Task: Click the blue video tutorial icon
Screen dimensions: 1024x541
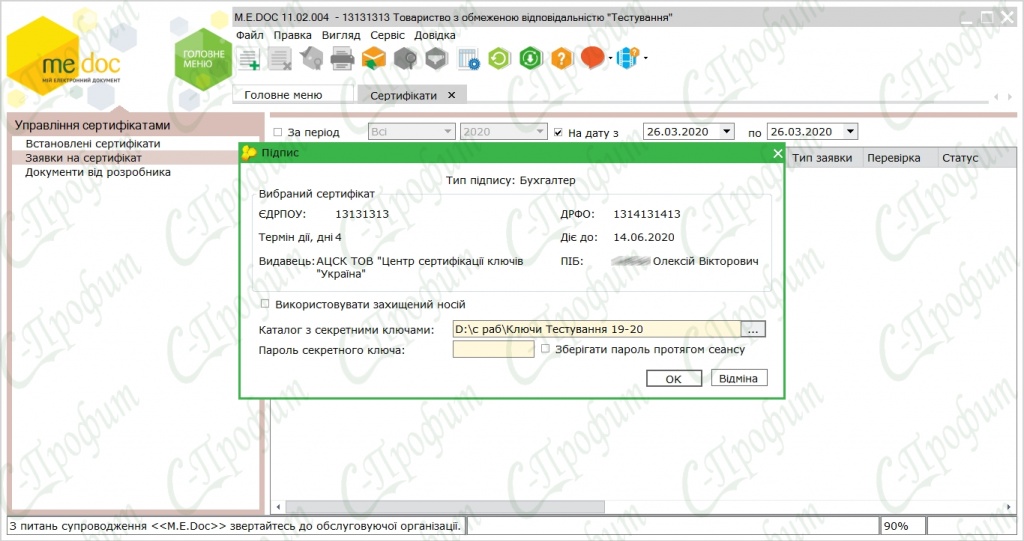Action: (x=627, y=58)
